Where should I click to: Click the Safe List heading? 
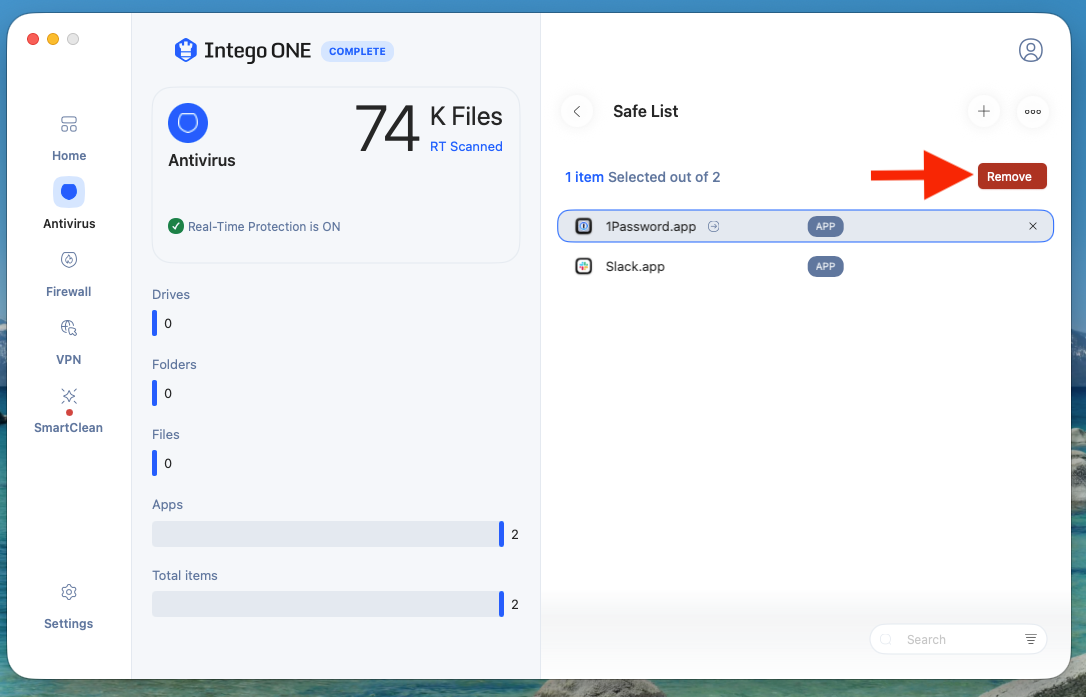(x=646, y=112)
